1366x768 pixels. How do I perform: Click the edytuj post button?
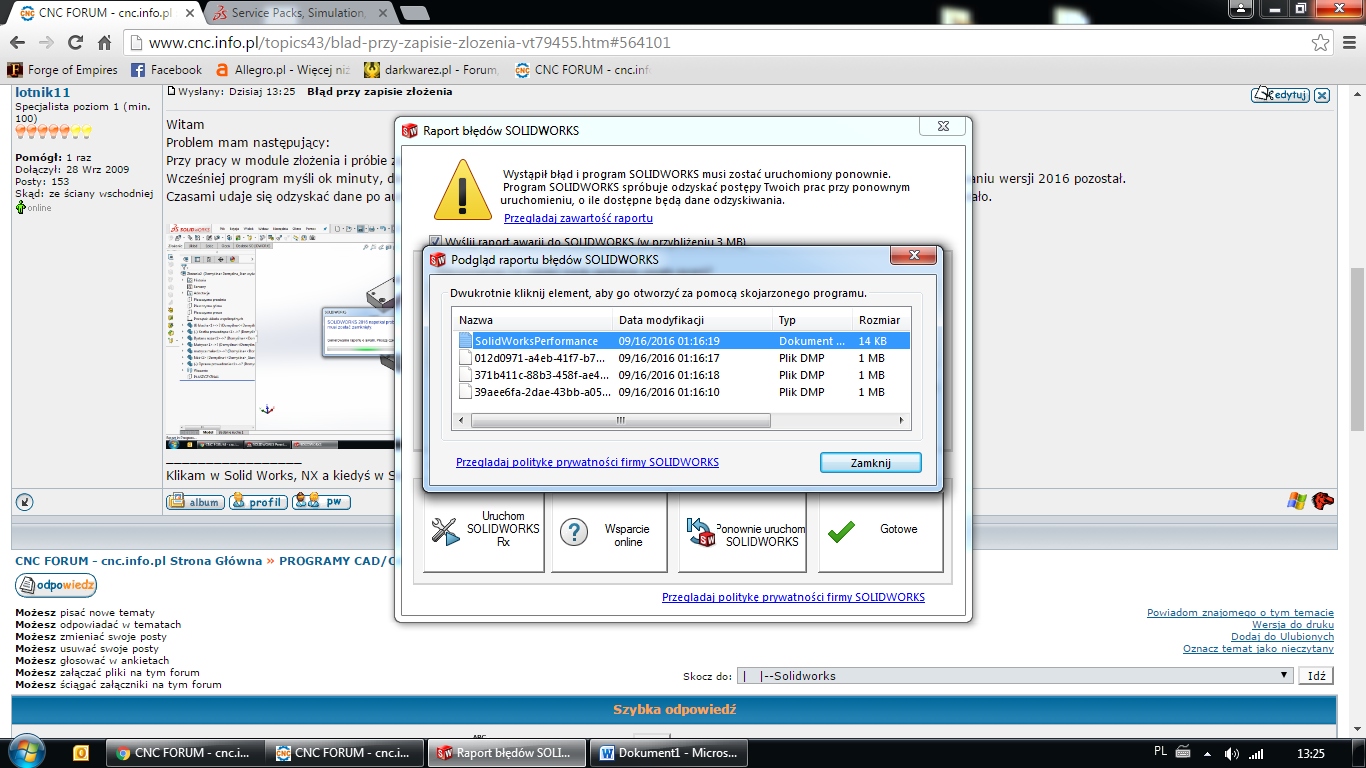pyautogui.click(x=1280, y=95)
